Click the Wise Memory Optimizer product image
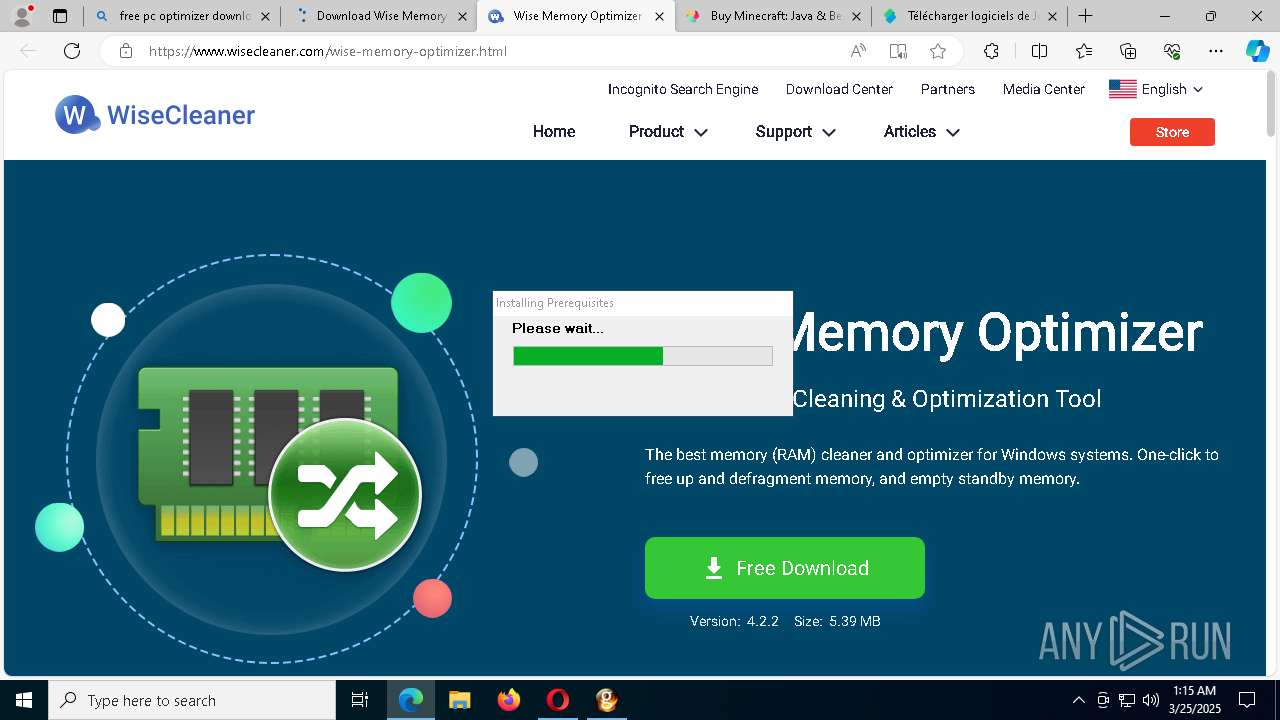Viewport: 1280px width, 720px height. (272, 459)
